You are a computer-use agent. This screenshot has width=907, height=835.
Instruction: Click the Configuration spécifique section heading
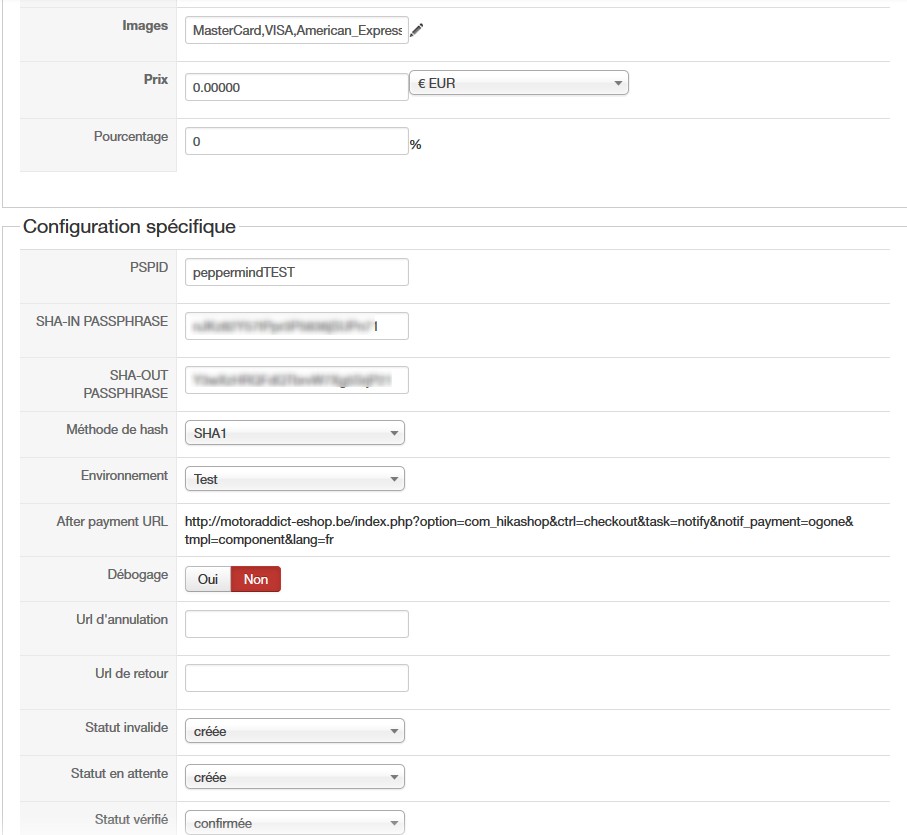coord(129,227)
